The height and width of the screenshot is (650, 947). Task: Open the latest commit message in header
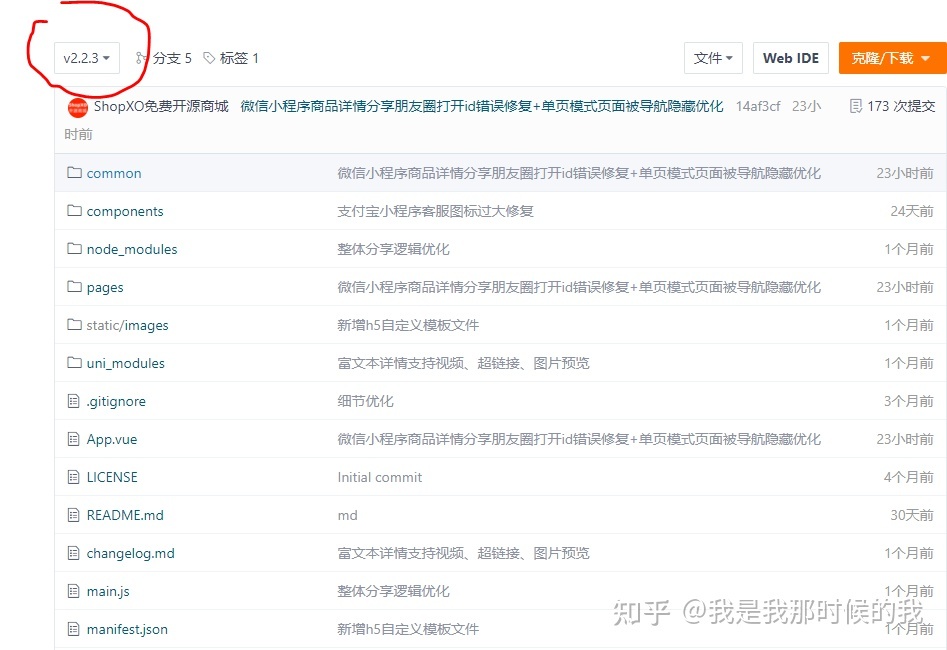[481, 106]
